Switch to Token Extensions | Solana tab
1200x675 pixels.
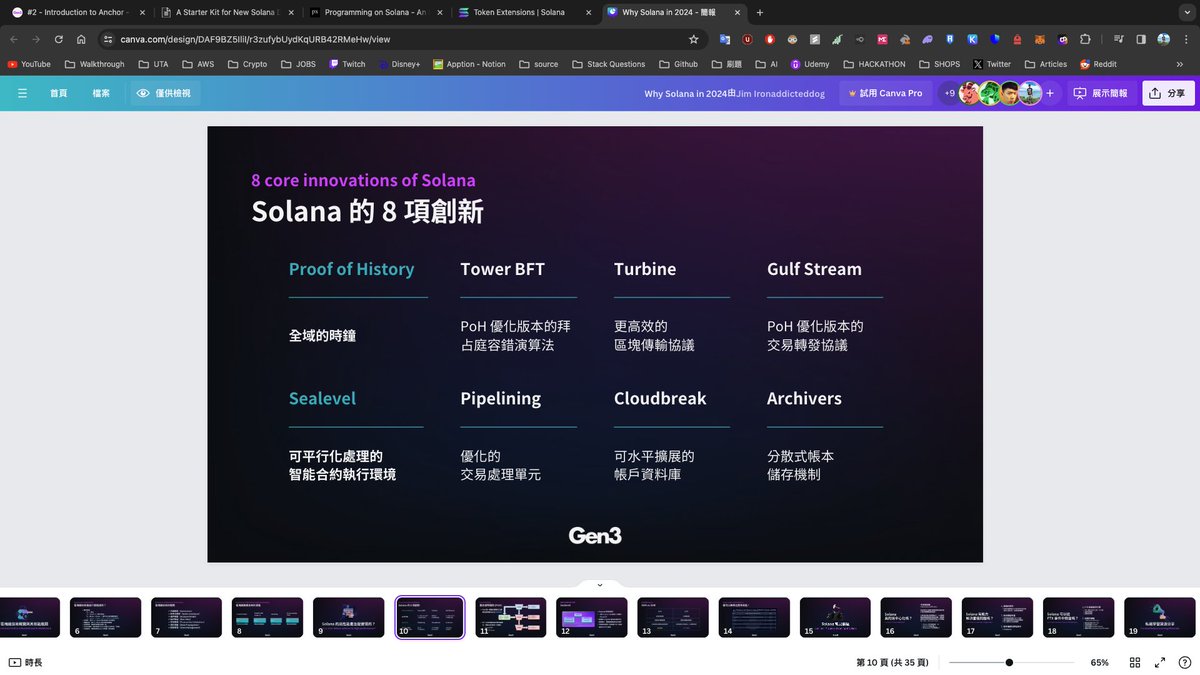point(524,12)
